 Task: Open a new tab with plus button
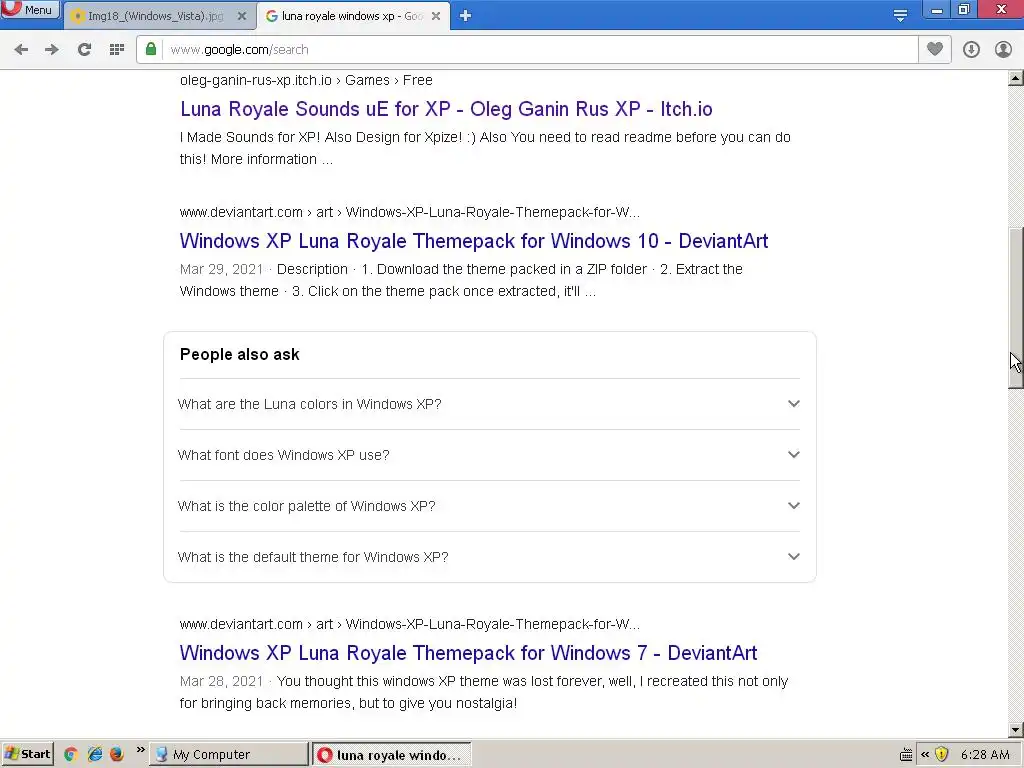tap(465, 16)
